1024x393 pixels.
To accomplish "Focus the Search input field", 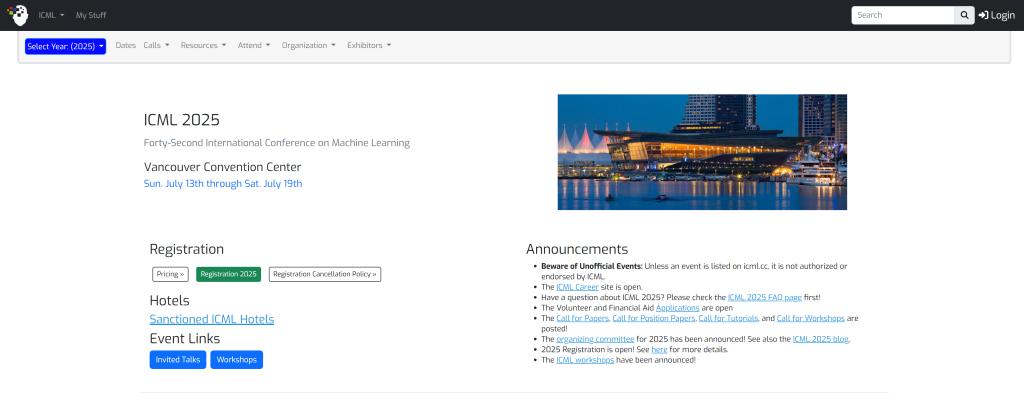I will tap(903, 15).
